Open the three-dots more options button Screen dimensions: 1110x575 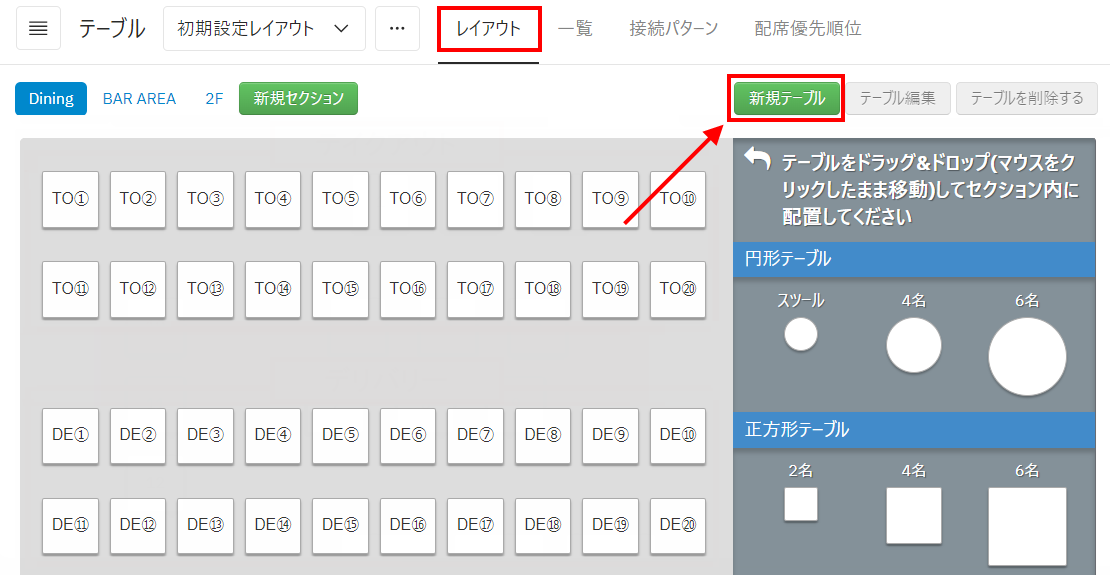(x=397, y=29)
